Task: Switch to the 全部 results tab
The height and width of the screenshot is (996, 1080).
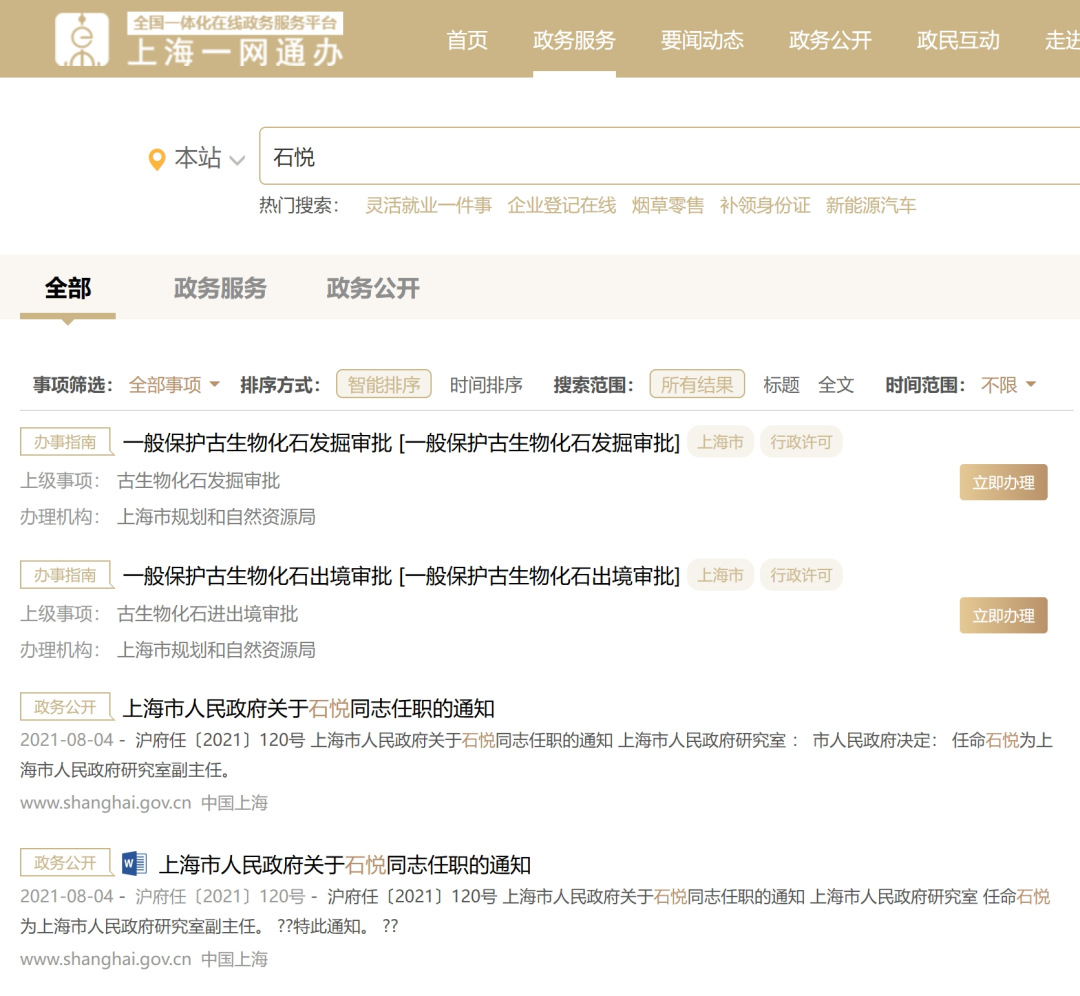Action: [x=68, y=288]
